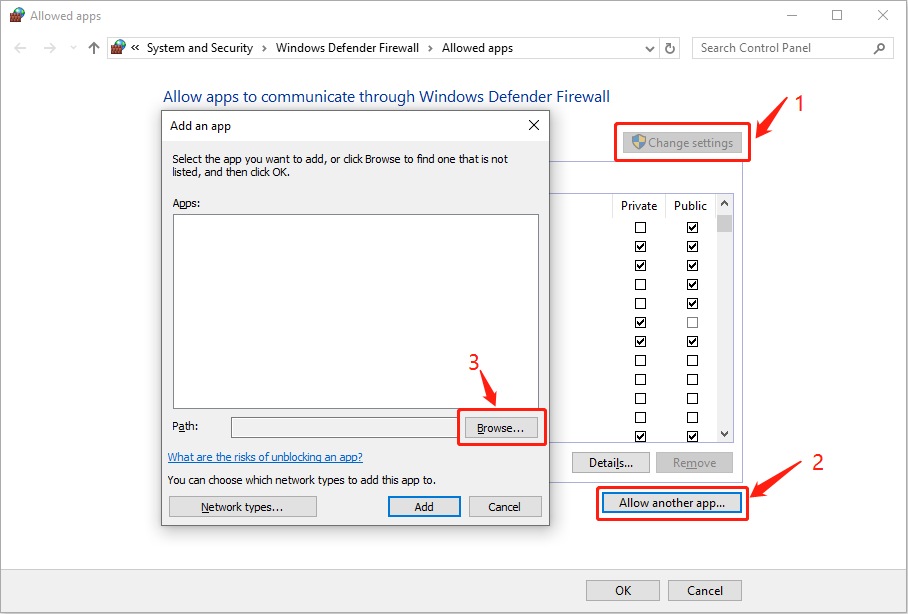Minimize the Allowed apps window

(x=791, y=16)
